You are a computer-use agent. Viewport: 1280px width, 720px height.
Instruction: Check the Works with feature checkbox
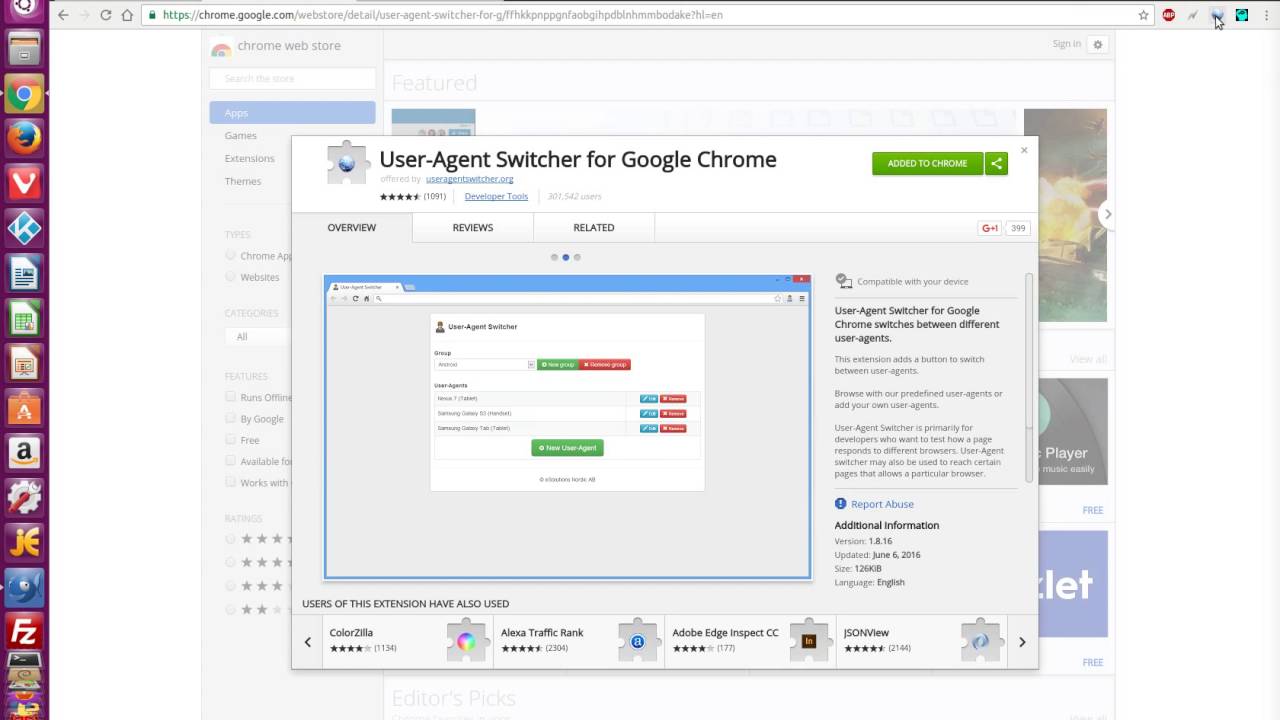(x=230, y=482)
